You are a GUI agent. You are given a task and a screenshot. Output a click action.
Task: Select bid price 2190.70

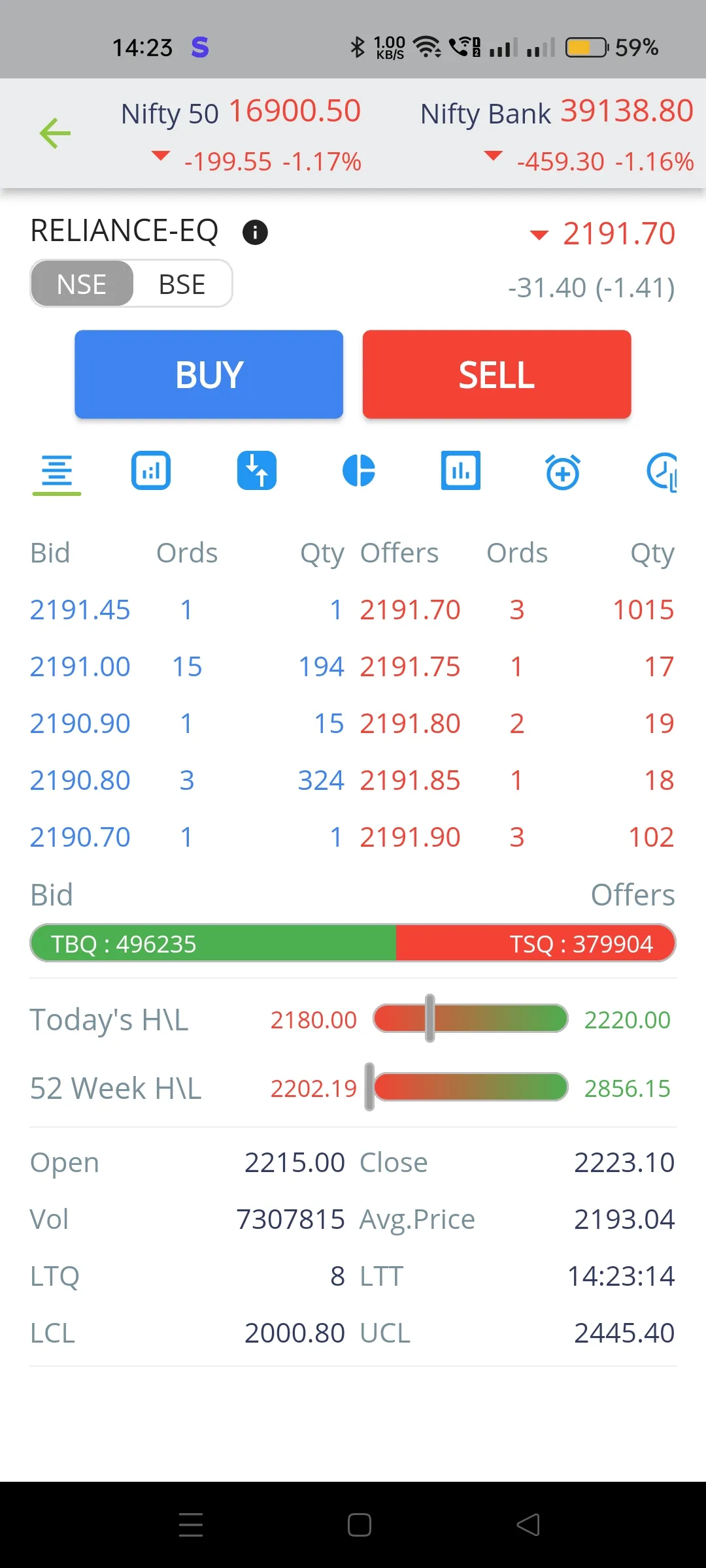pos(80,837)
